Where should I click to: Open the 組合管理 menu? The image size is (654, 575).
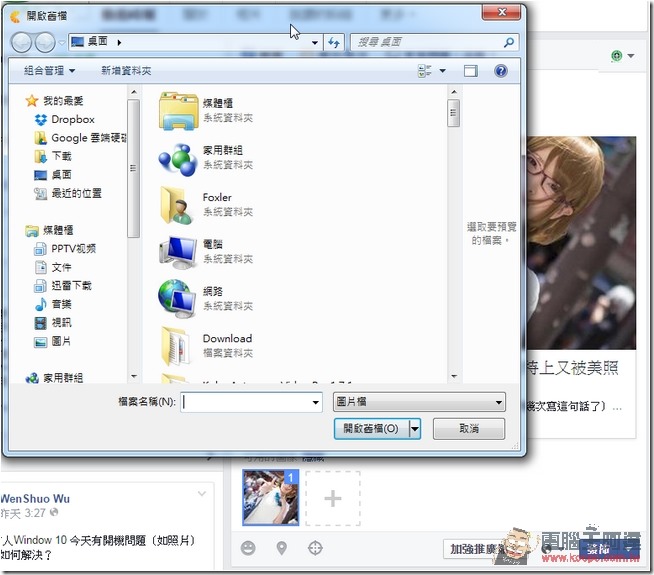pos(49,70)
